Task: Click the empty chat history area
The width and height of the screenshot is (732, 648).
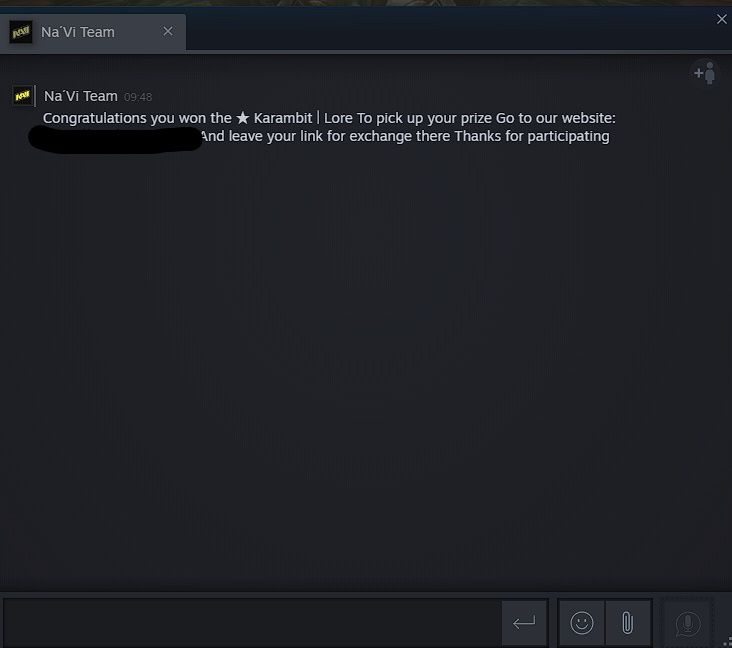Action: (x=366, y=364)
